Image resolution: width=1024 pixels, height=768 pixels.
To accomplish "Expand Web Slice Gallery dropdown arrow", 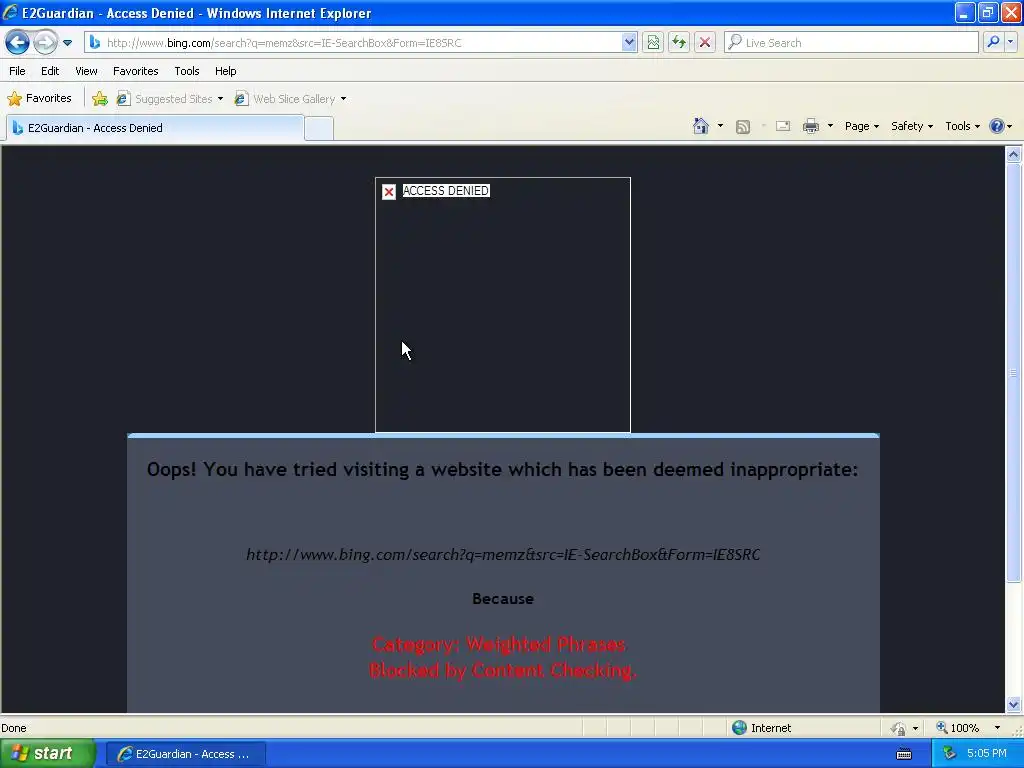I will tap(344, 99).
